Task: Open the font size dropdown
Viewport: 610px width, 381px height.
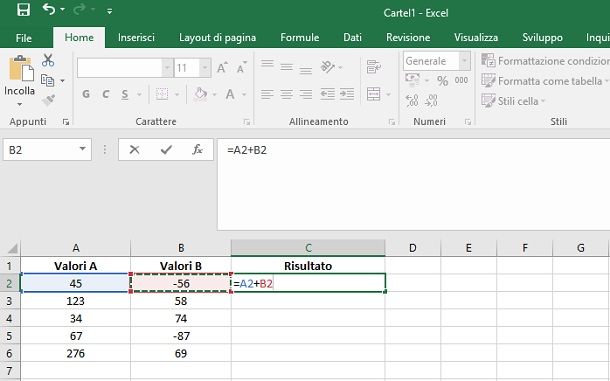Action: 205,68
